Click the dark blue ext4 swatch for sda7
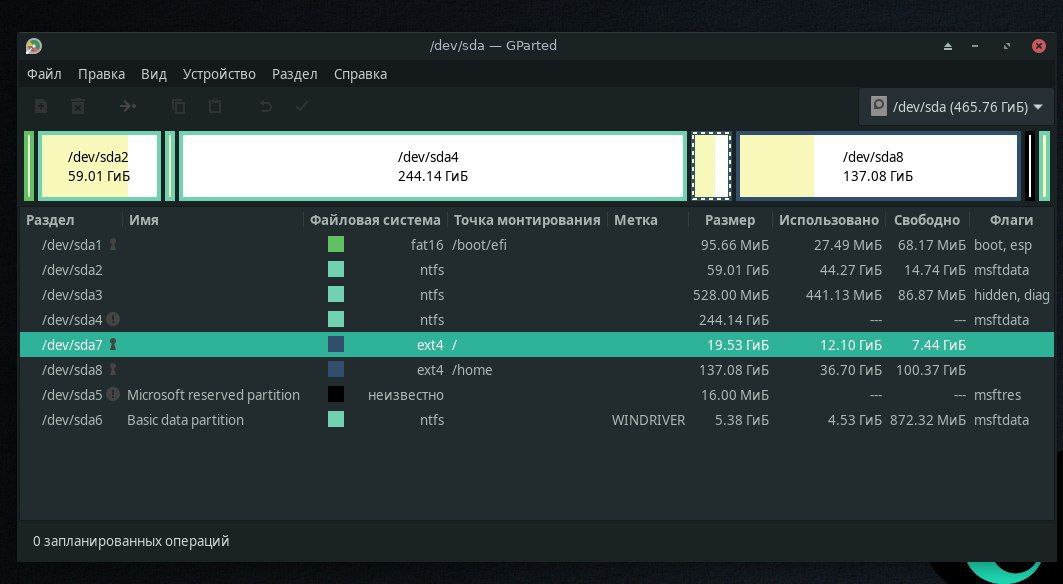1063x584 pixels. tap(336, 345)
